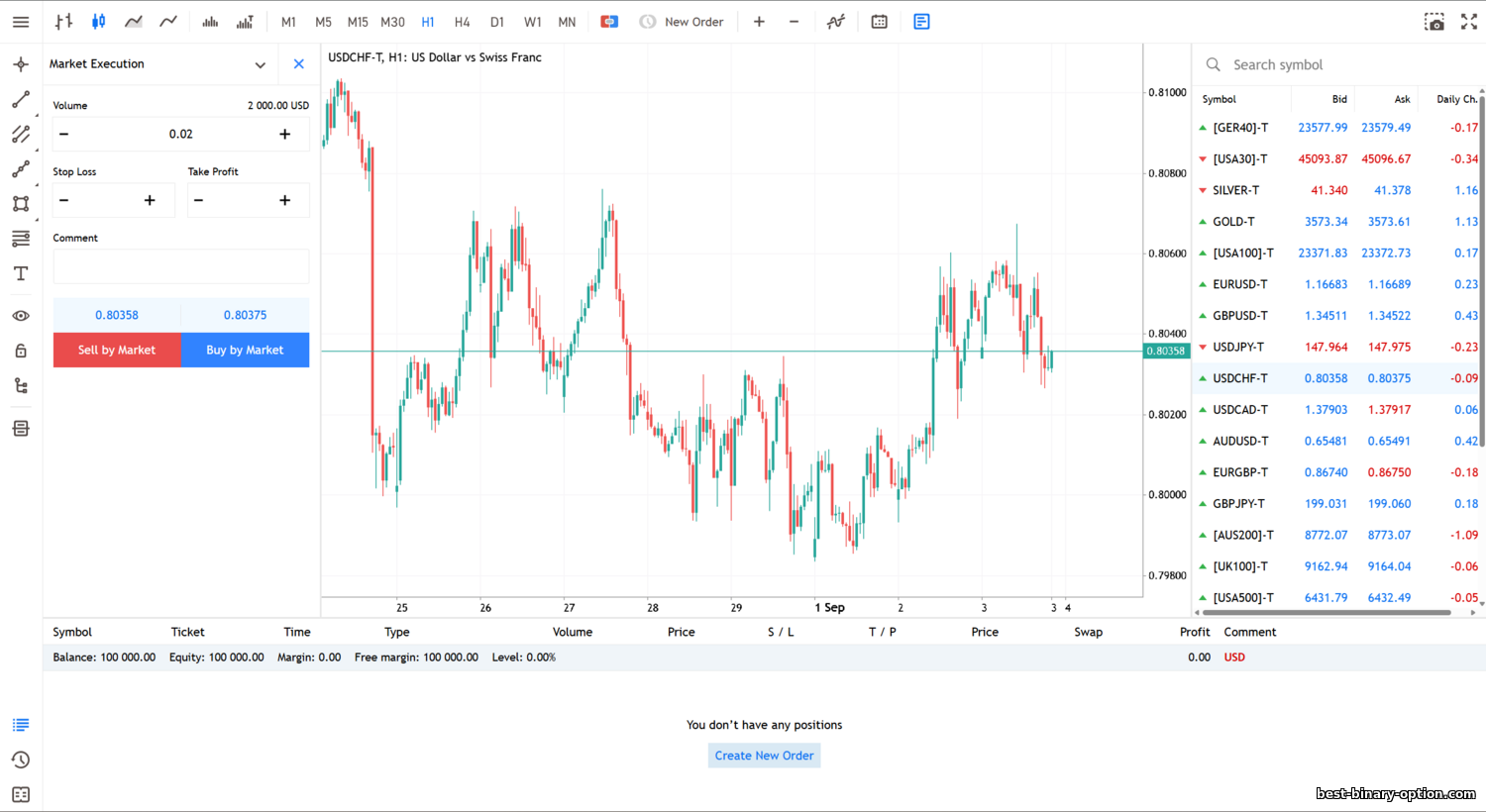Viewport: 1486px width, 812px height.
Task: Toggle drawn objects visibility eye icon
Action: [21, 316]
